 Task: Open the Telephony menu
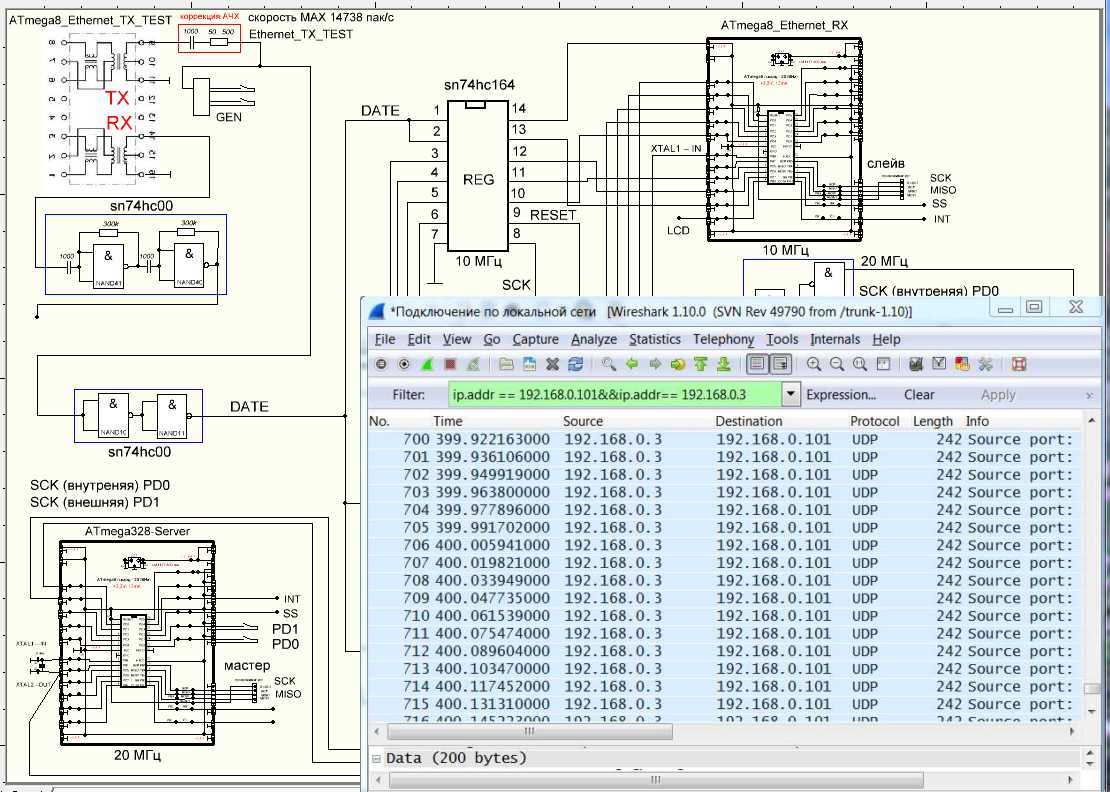(723, 339)
